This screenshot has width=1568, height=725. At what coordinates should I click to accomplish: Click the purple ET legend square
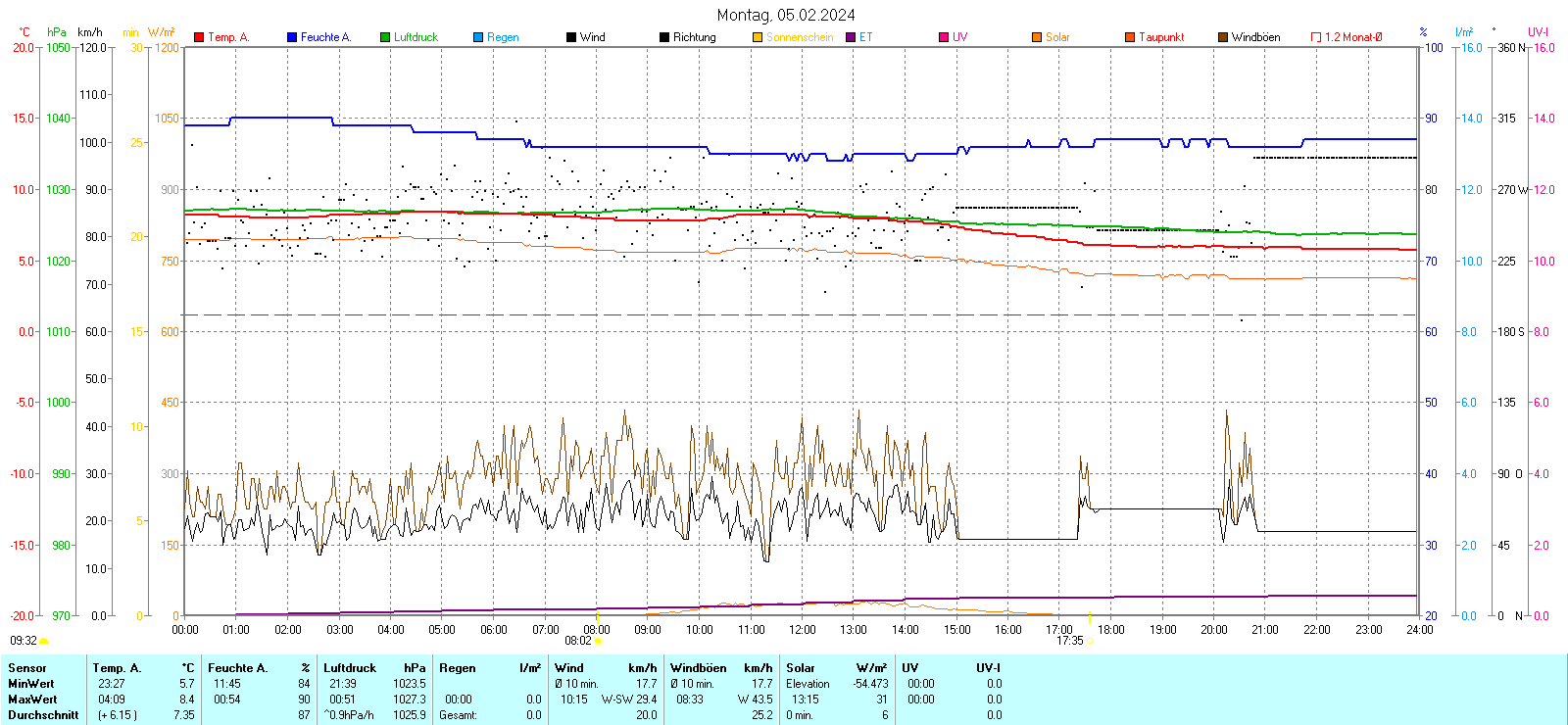pos(851,37)
